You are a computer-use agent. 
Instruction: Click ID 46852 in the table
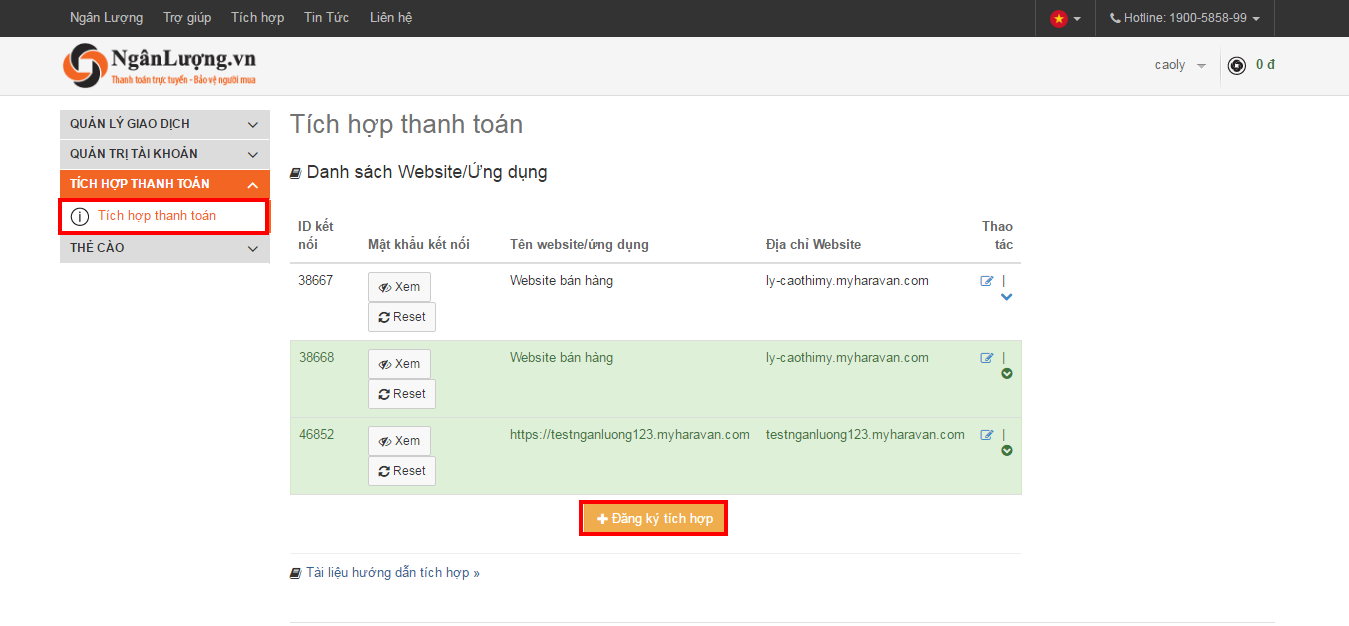click(x=316, y=435)
